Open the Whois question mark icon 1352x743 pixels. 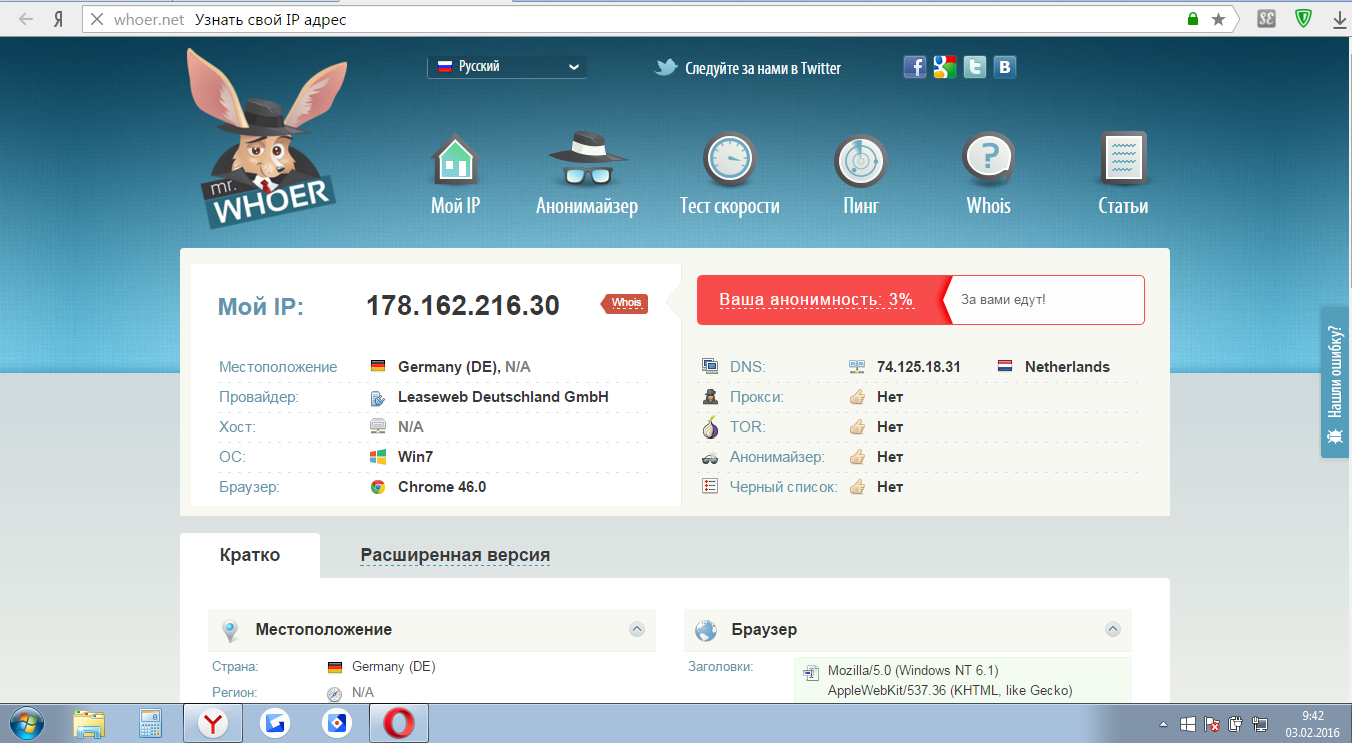(988, 160)
